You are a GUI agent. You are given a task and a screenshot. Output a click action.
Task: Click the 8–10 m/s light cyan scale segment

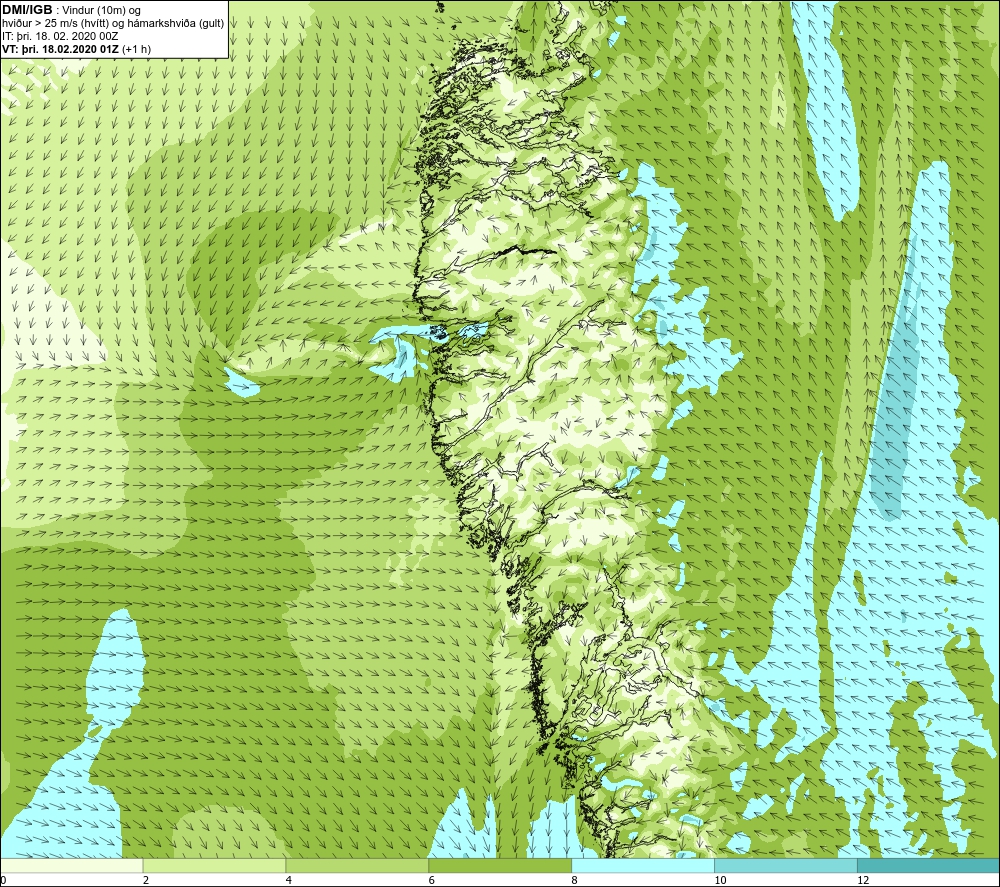tap(643, 865)
